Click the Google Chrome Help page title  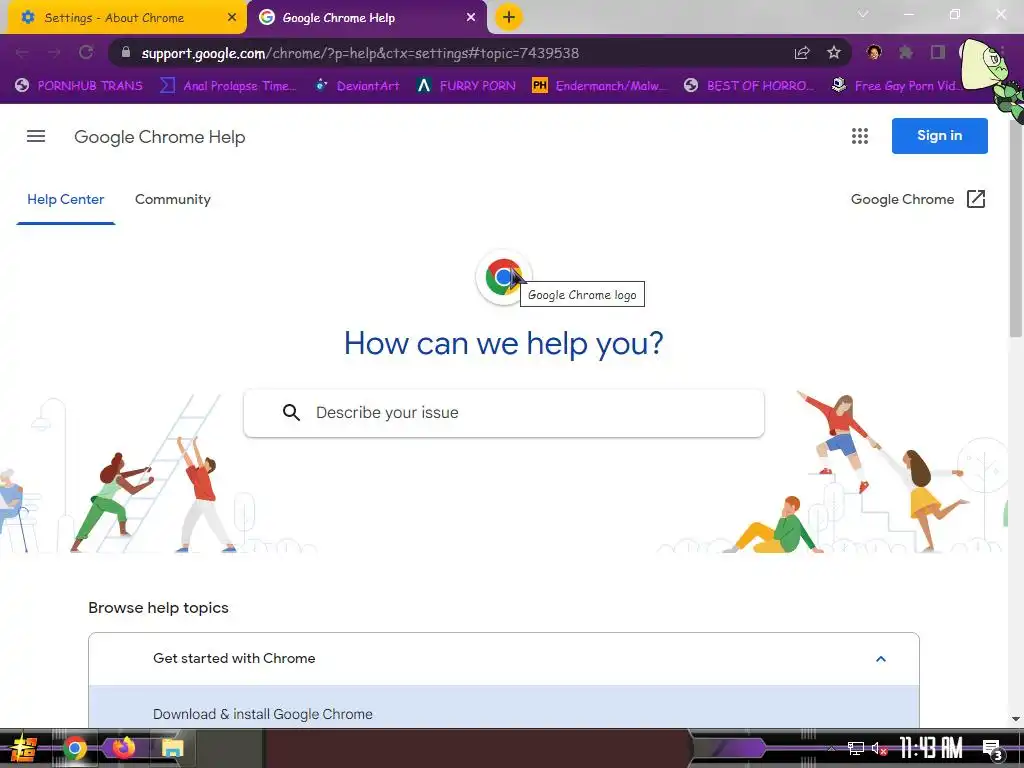[159, 137]
